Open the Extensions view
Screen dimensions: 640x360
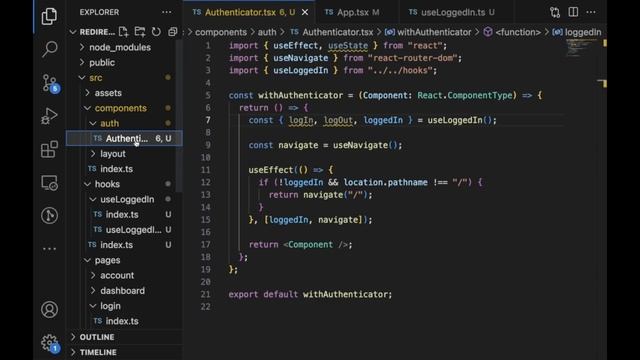(x=49, y=149)
